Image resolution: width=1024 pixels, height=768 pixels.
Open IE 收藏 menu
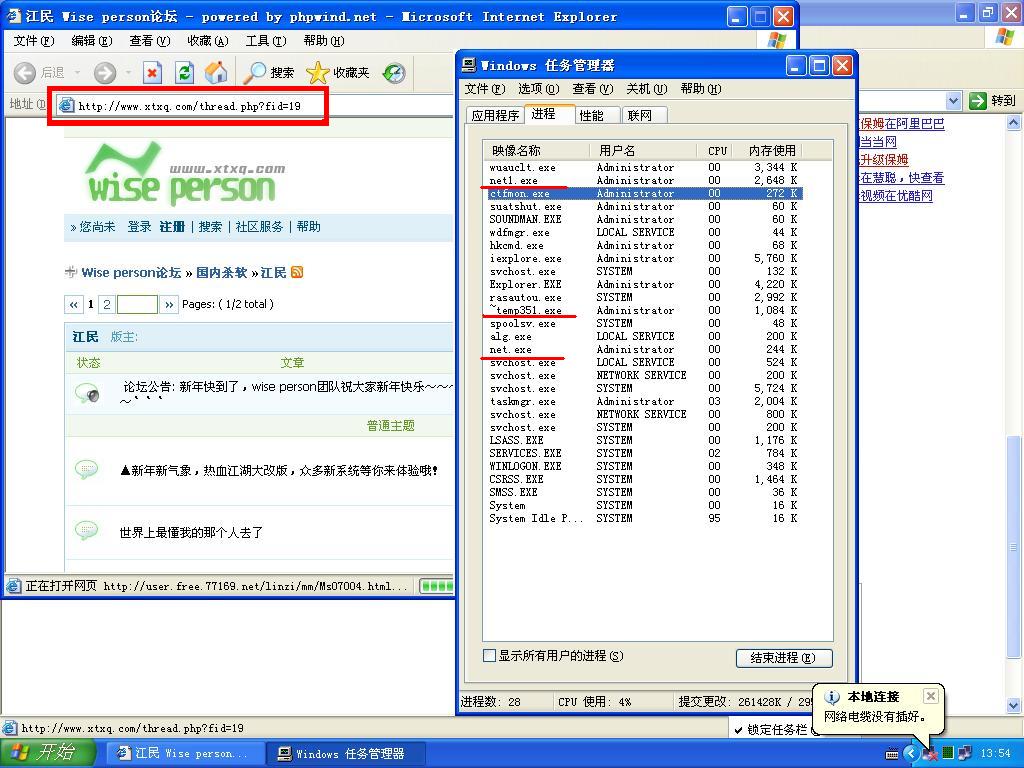click(208, 40)
